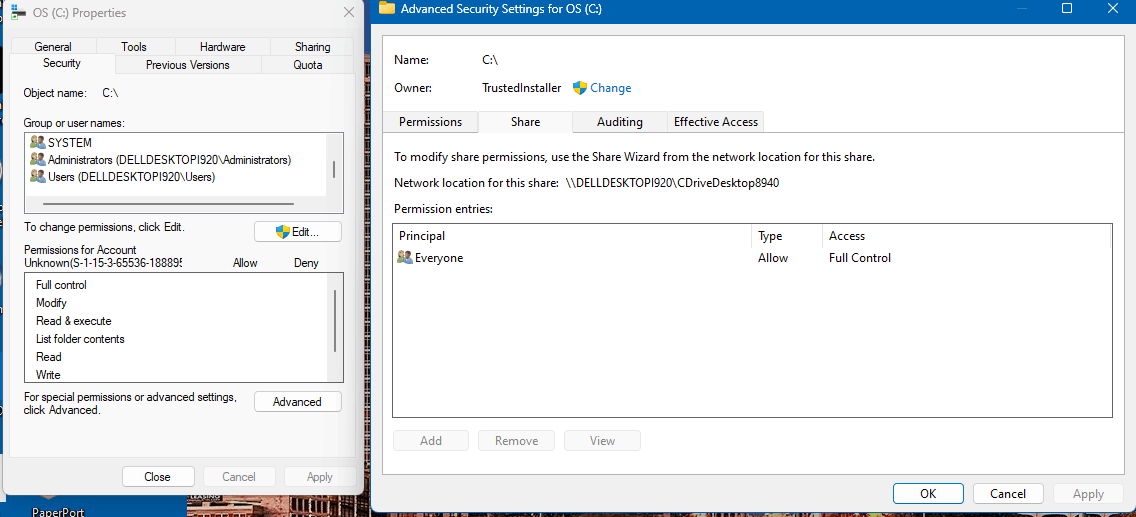Viewport: 1136px width, 517px height.
Task: Open Advanced settings in Properties window
Action: (x=298, y=402)
